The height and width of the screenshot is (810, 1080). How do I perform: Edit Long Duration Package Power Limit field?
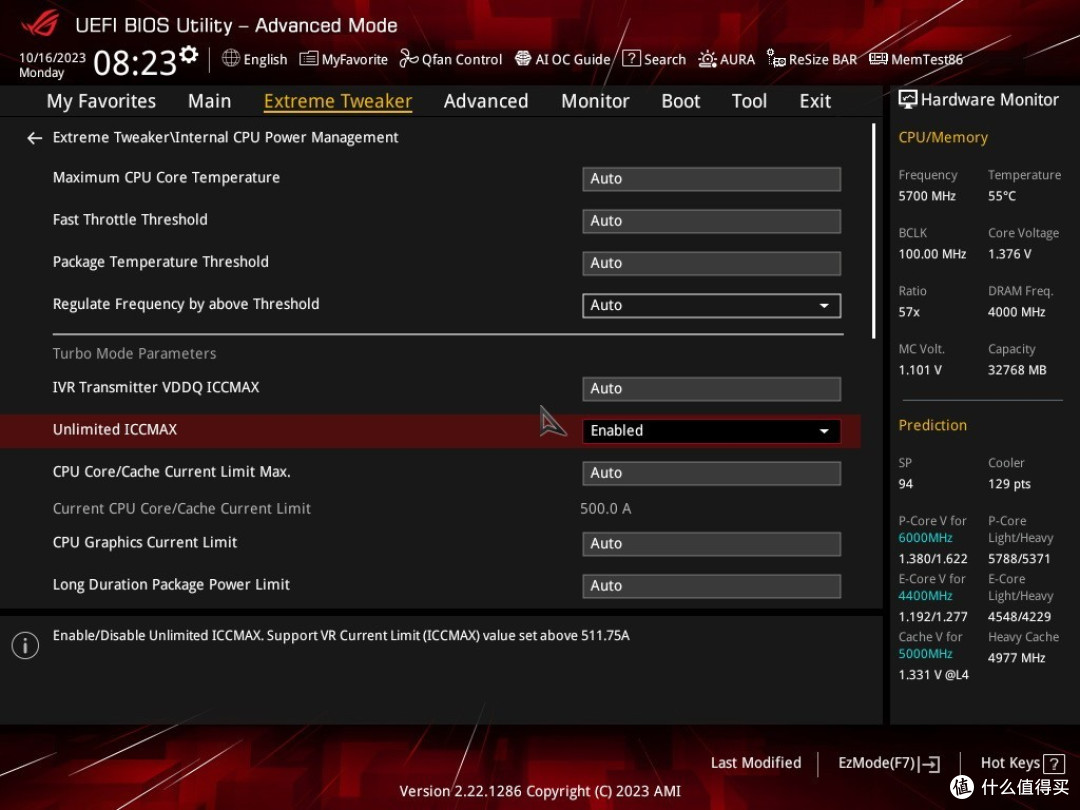pyautogui.click(x=712, y=585)
